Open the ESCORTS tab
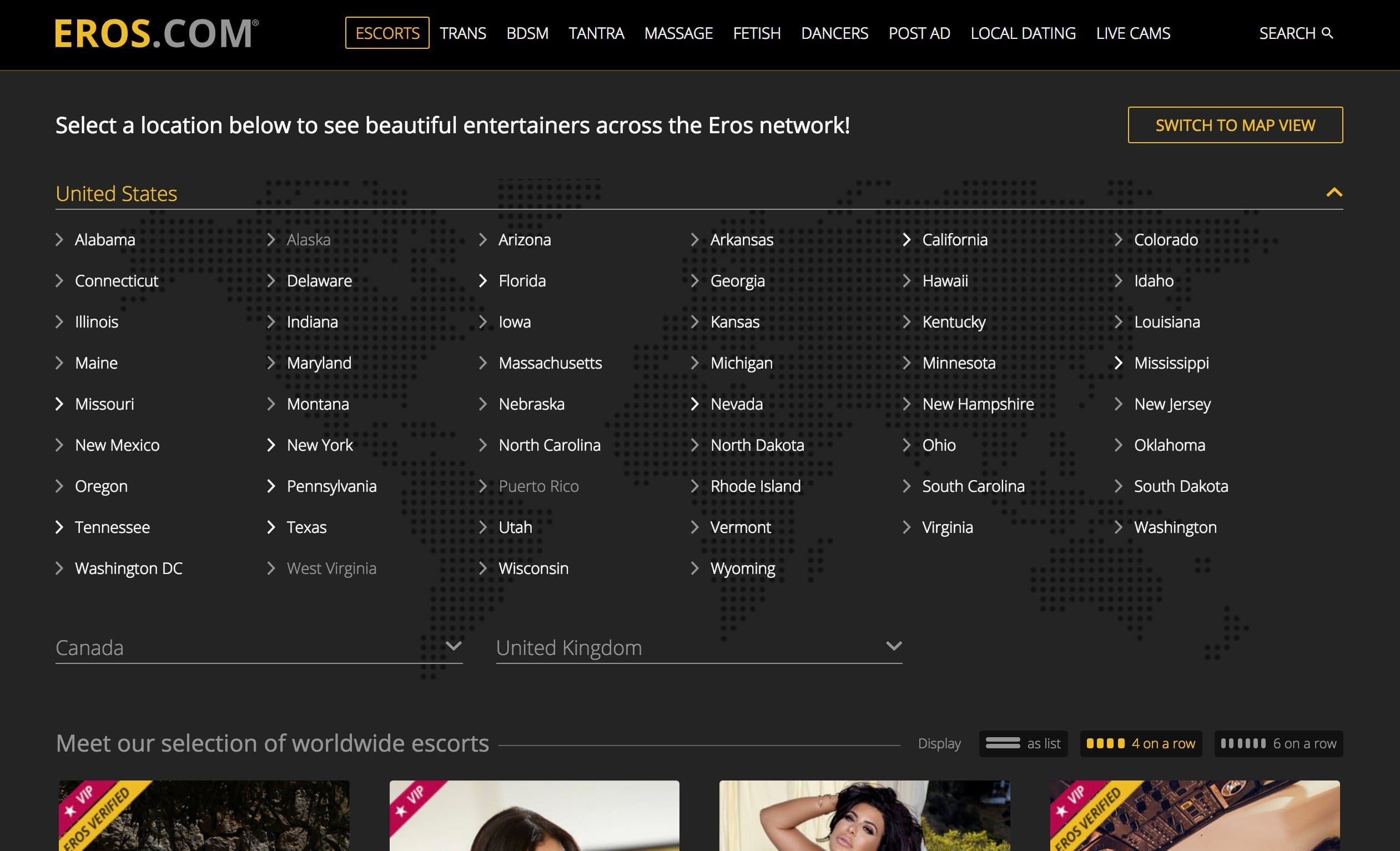 point(387,33)
